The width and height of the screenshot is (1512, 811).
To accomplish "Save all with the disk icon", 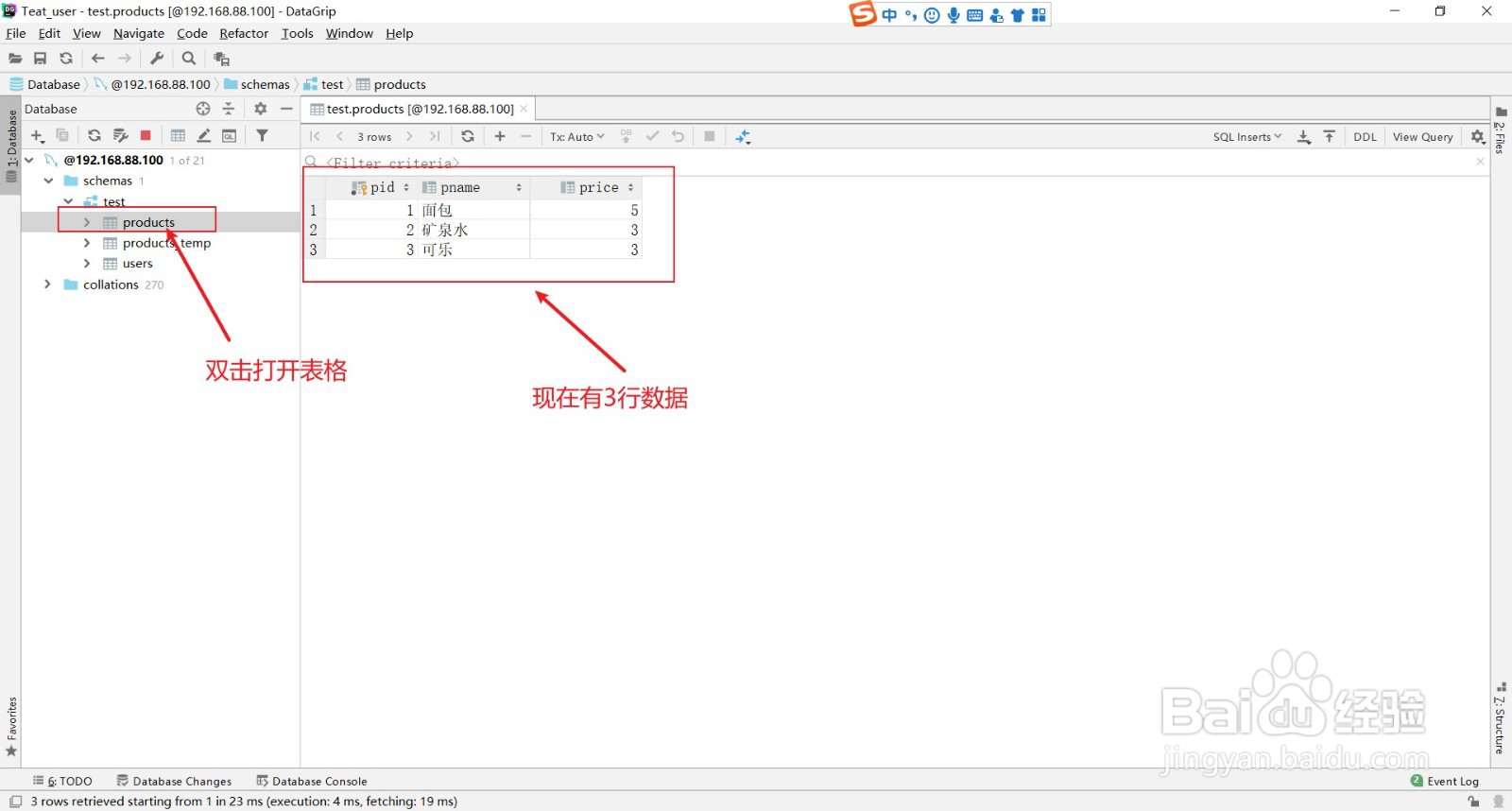I will [x=41, y=59].
